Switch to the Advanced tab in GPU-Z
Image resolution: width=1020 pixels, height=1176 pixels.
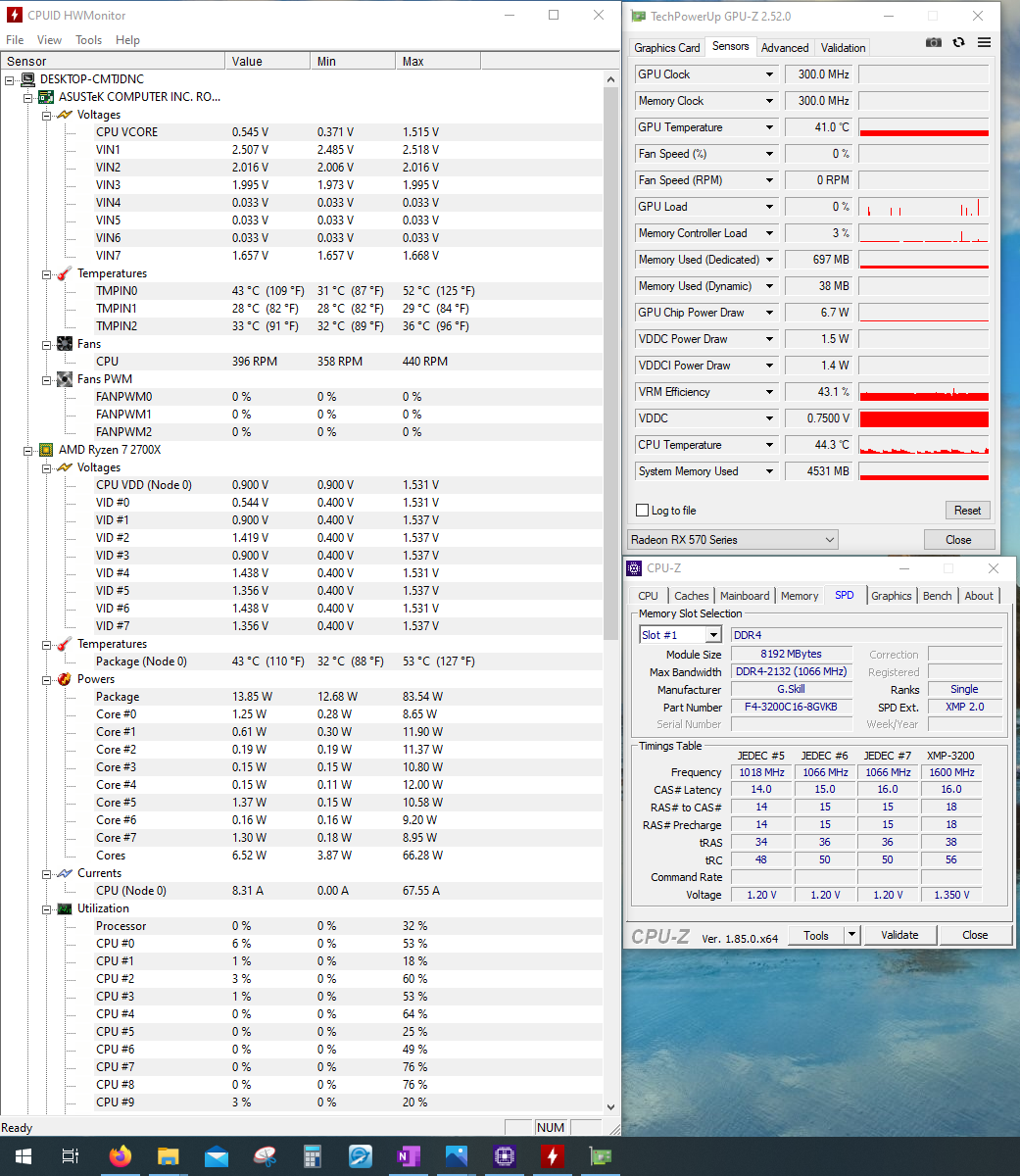click(x=785, y=48)
